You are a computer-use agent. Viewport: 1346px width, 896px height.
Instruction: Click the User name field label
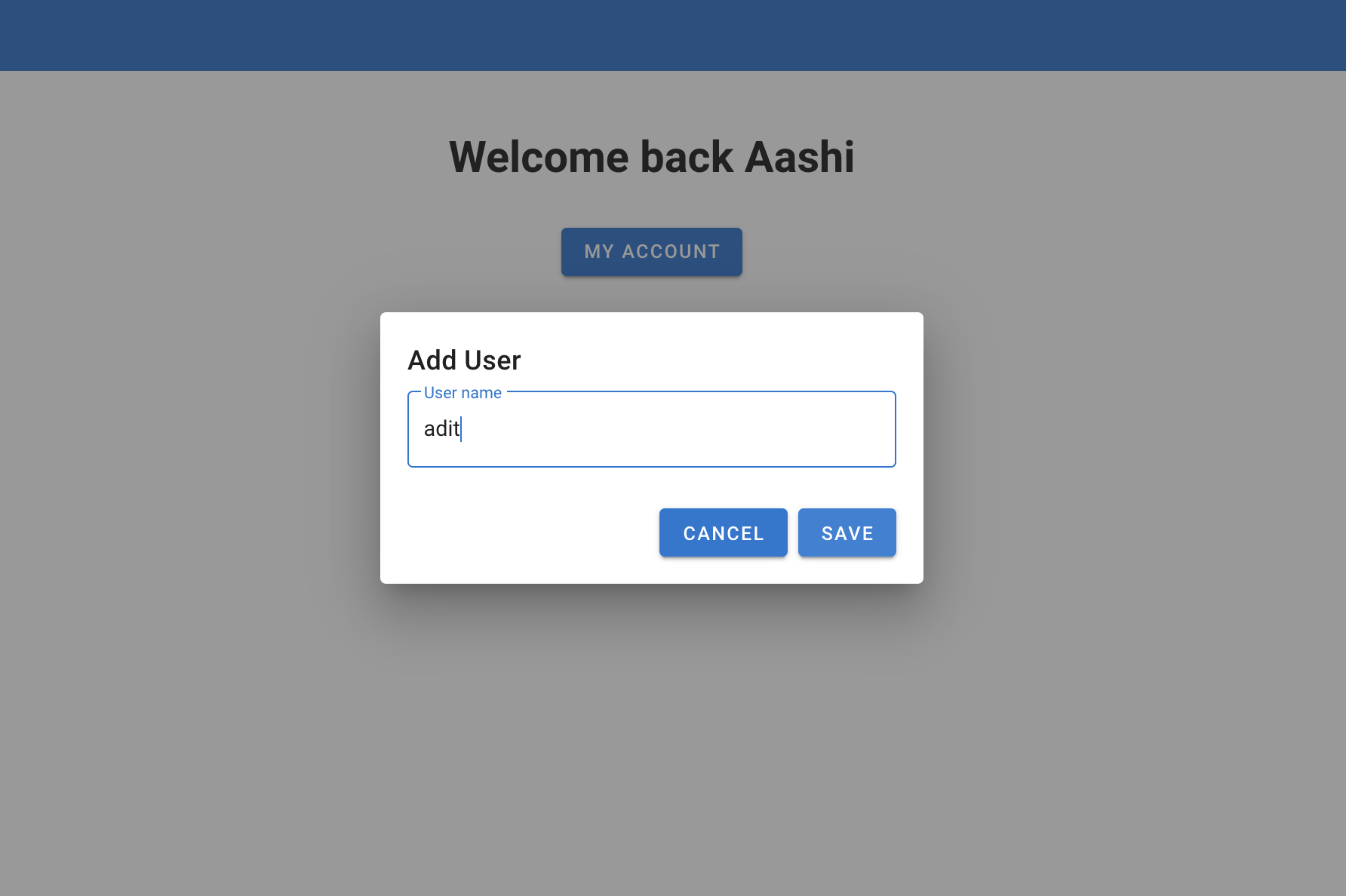[462, 392]
